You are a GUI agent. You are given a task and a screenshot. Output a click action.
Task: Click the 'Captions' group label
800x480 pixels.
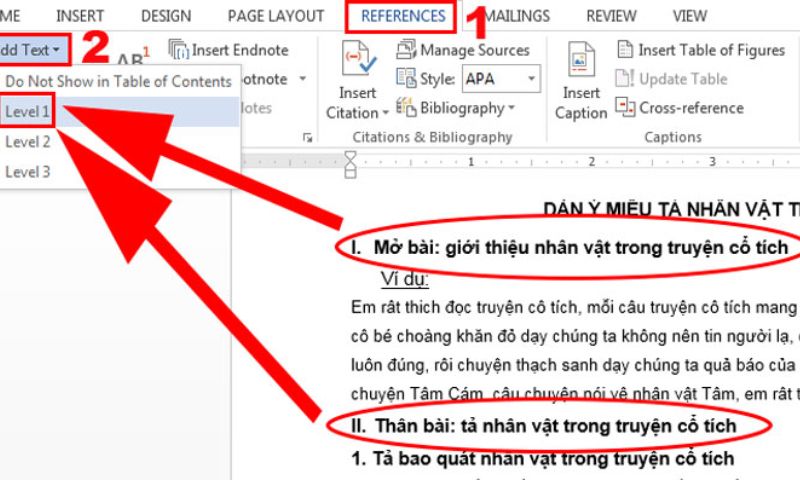[673, 137]
